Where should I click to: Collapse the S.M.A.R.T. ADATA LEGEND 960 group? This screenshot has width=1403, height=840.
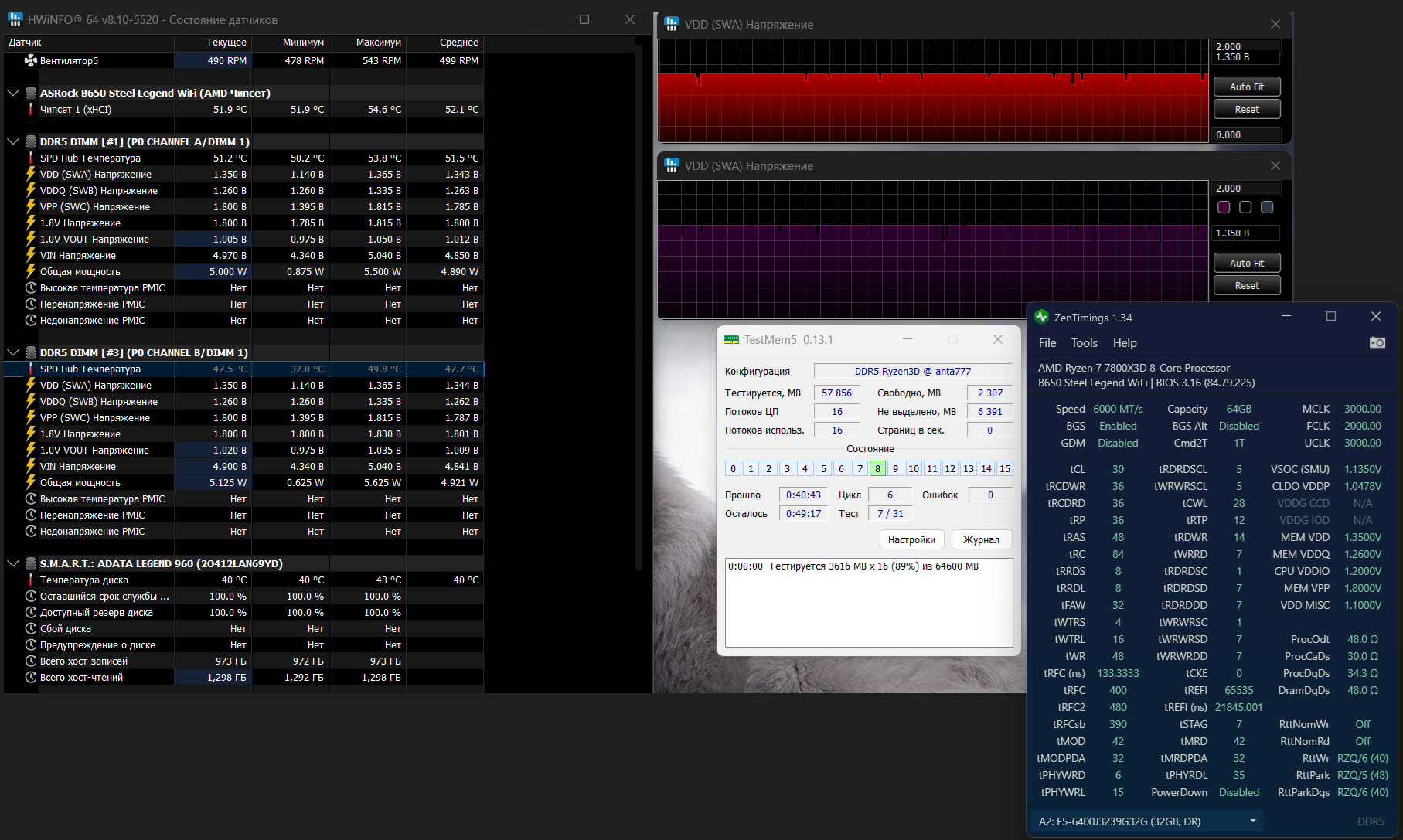[x=12, y=563]
